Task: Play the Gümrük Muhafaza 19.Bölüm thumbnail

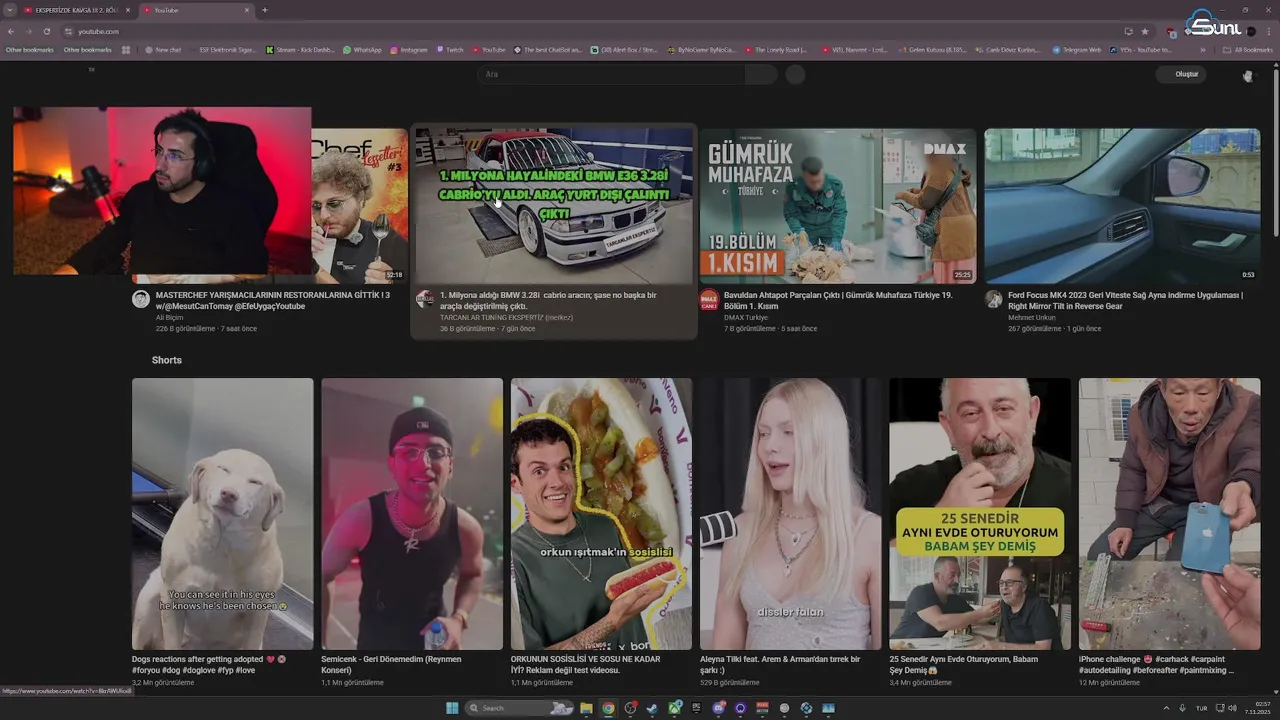Action: point(838,206)
